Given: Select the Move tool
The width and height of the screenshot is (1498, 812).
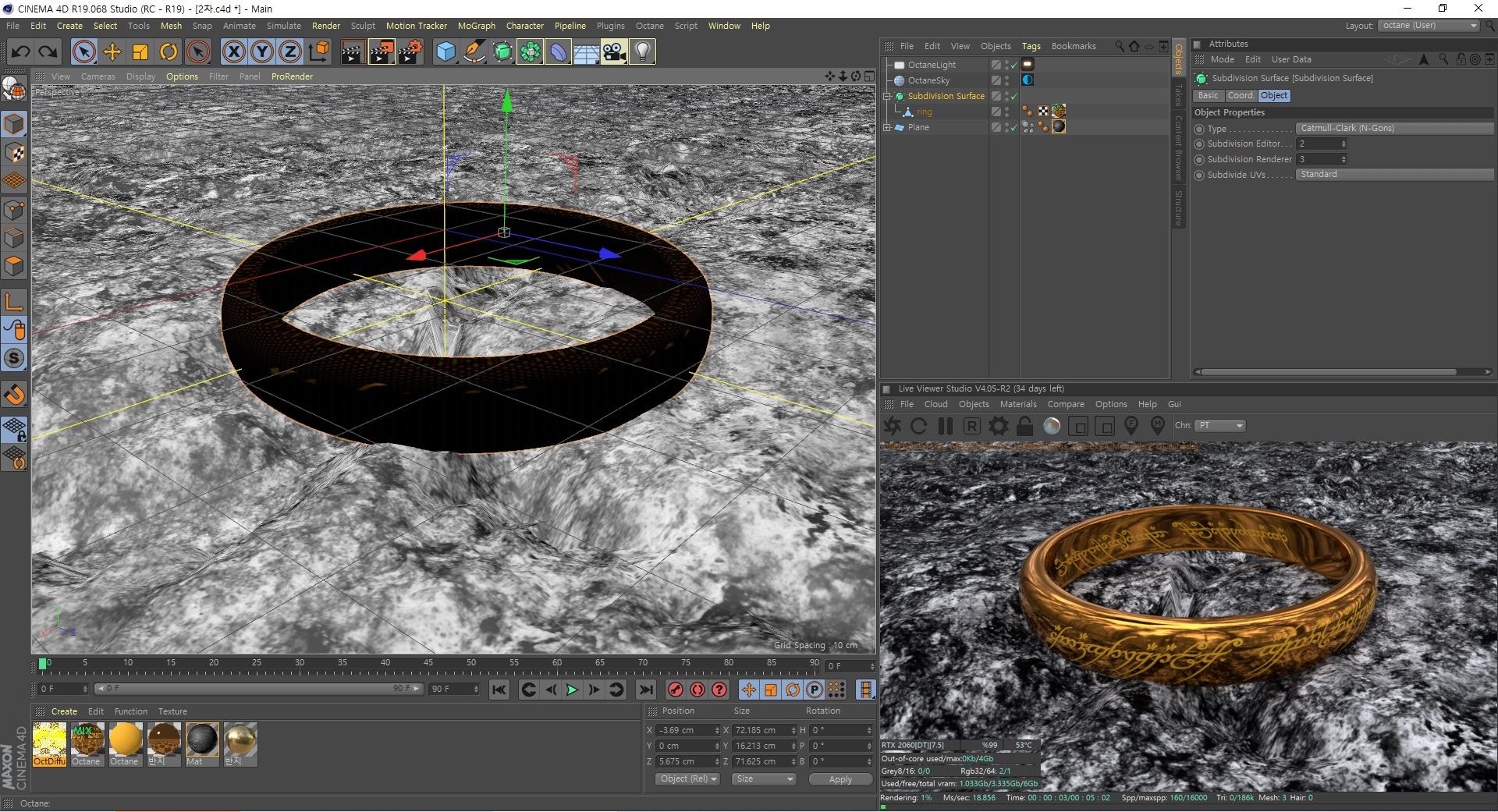Looking at the screenshot, I should [112, 52].
